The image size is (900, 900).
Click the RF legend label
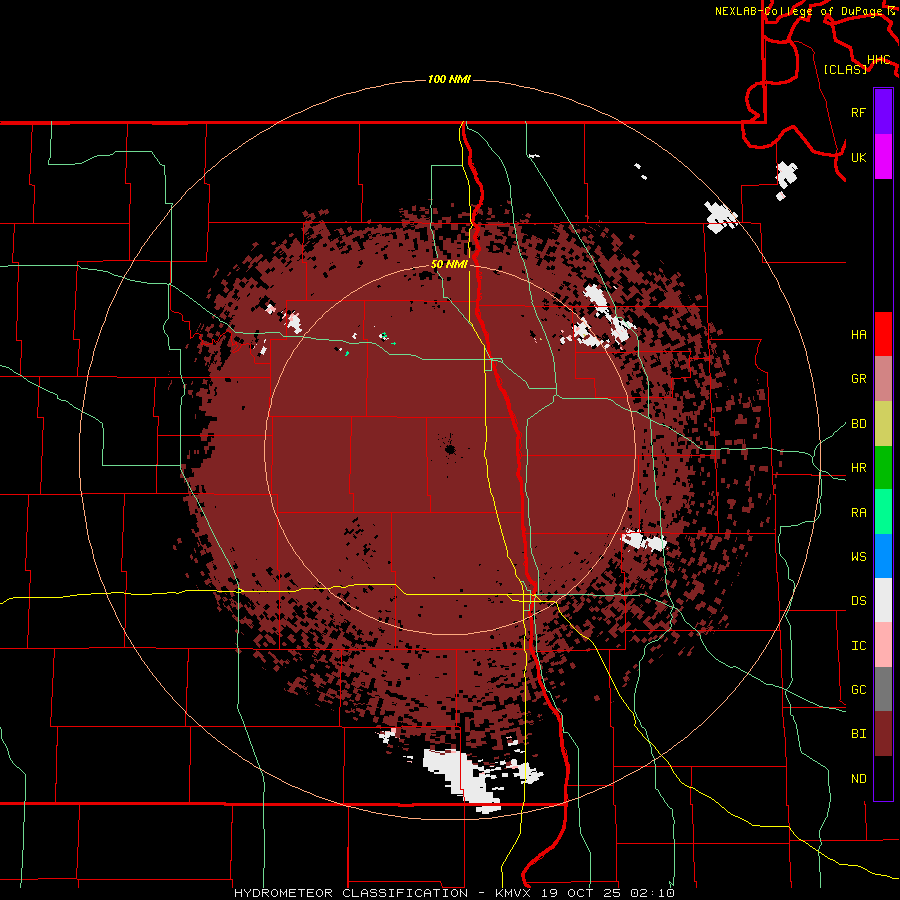click(858, 112)
